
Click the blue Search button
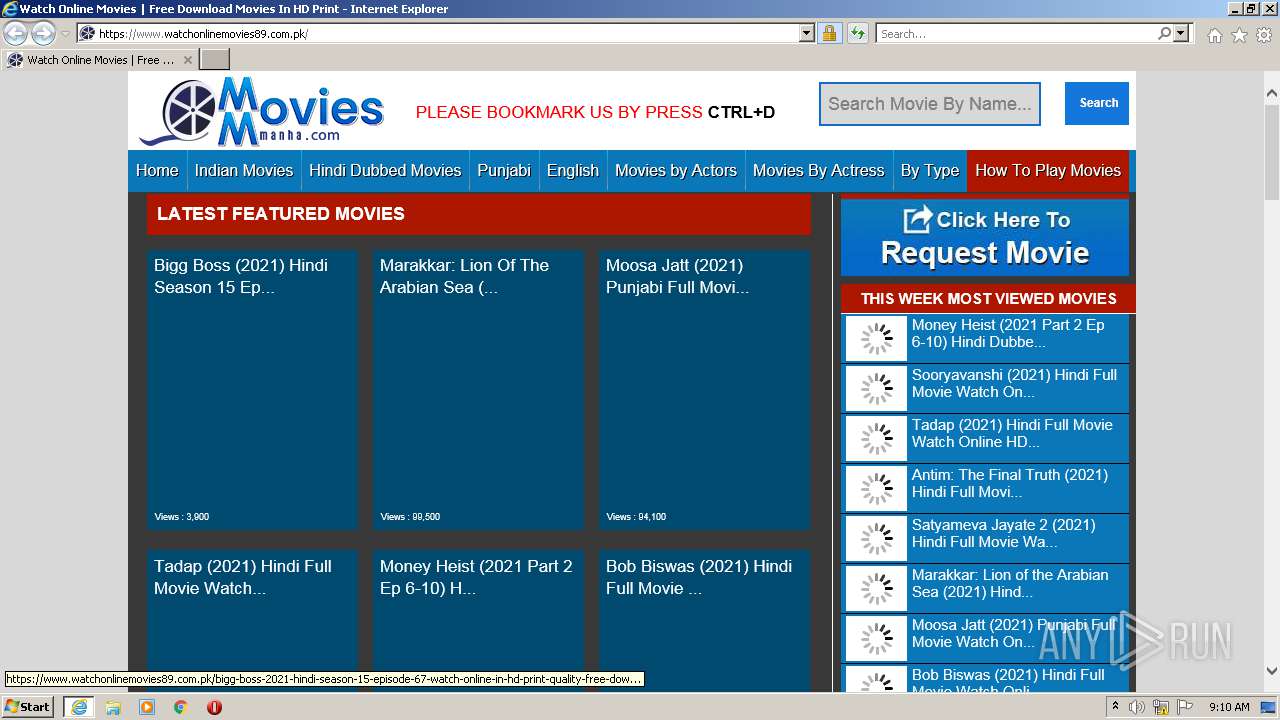(1097, 103)
